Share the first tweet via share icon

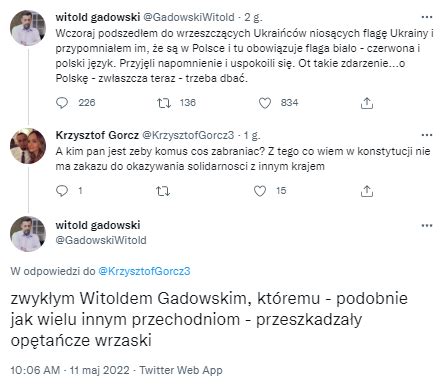tap(367, 103)
